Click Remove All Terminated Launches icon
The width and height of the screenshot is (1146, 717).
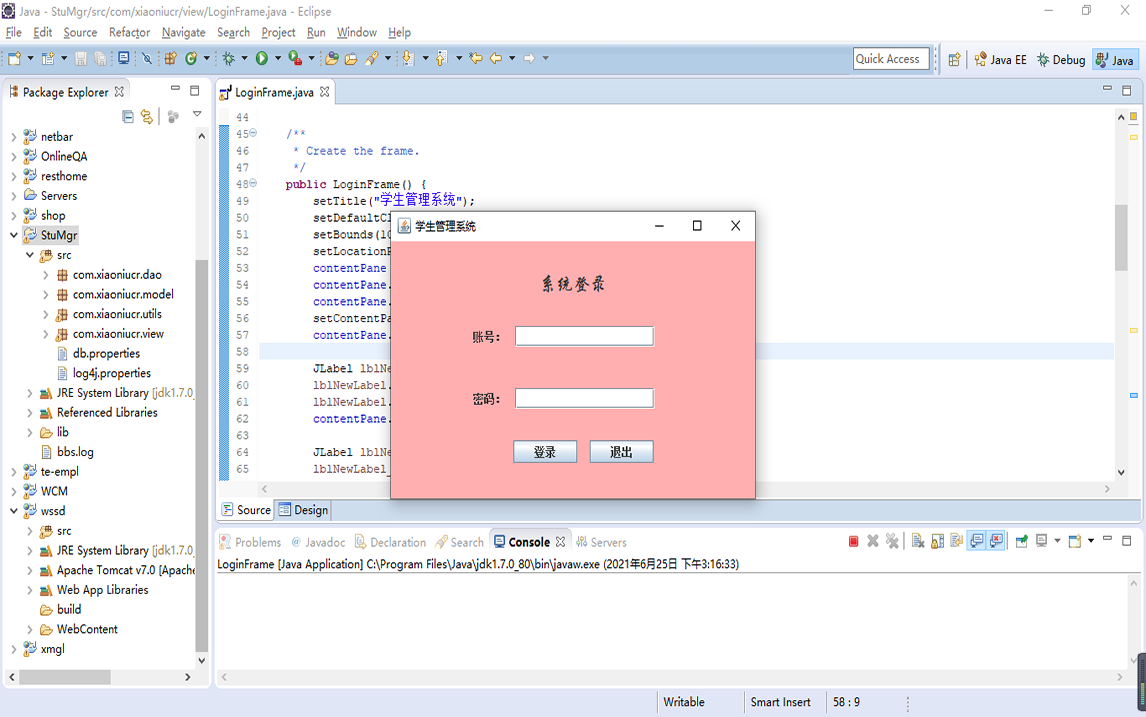(x=892, y=542)
